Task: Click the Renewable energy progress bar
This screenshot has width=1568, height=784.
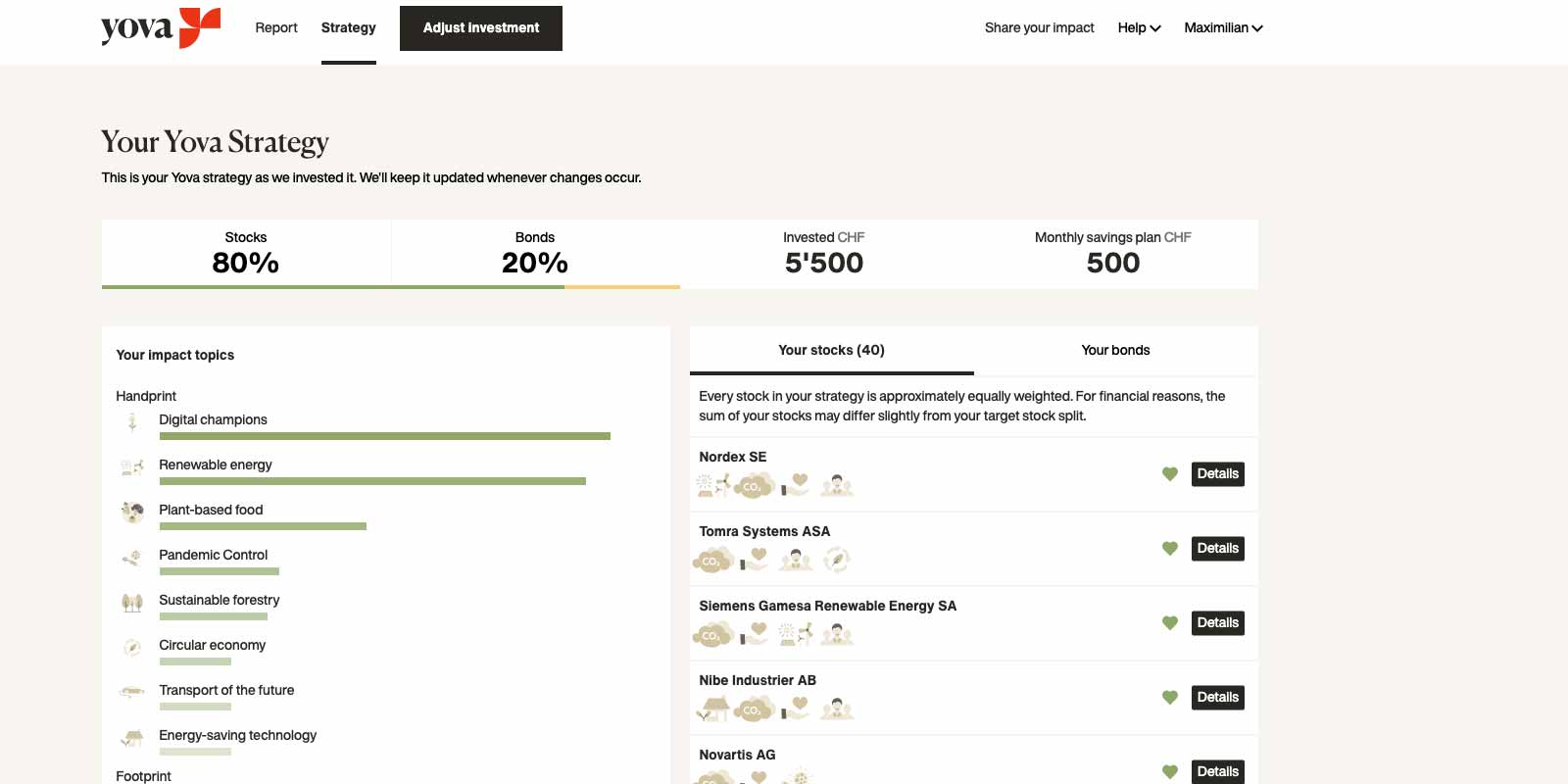Action: [372, 481]
